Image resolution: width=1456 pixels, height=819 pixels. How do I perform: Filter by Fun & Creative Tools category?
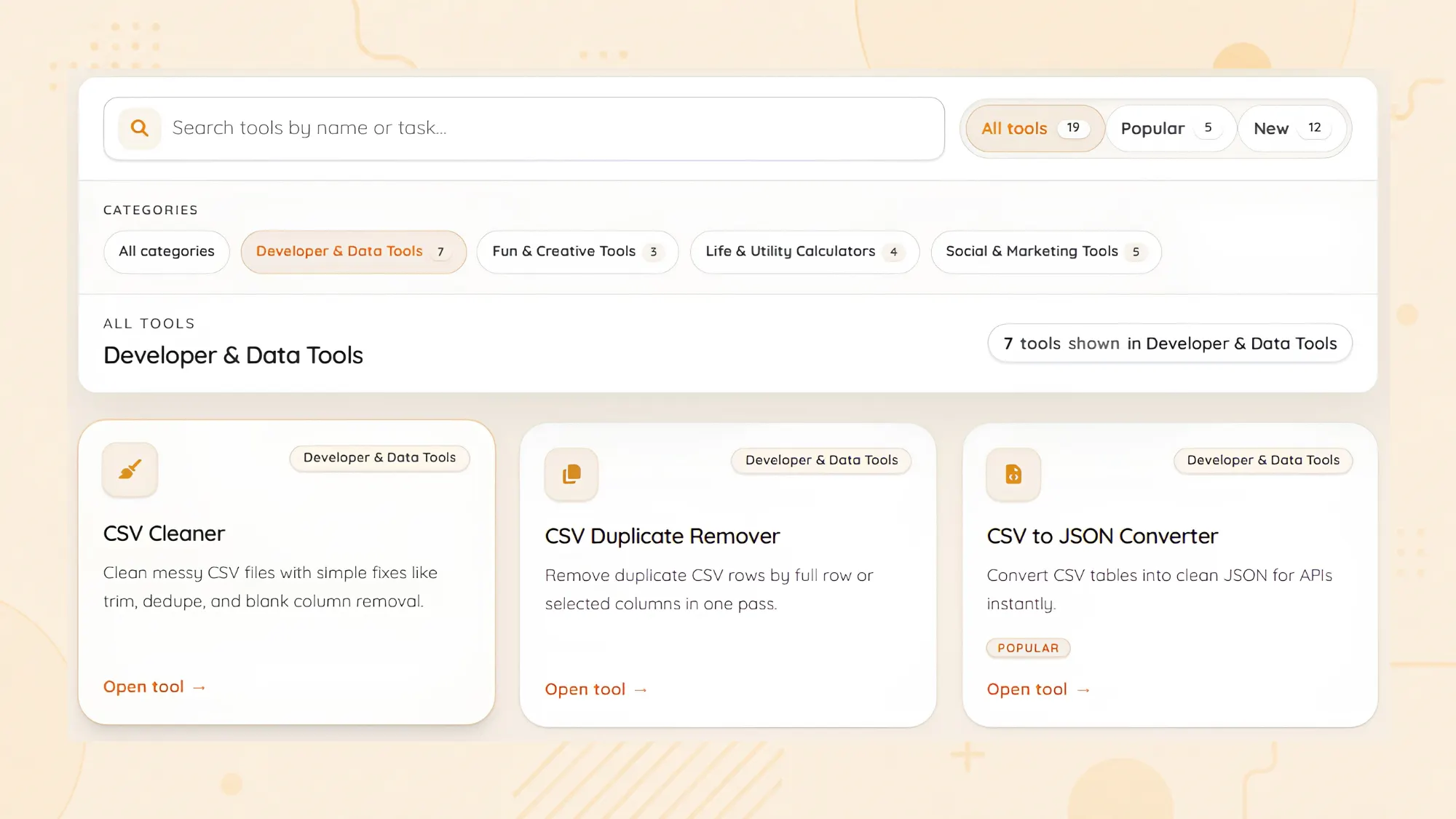[578, 252]
